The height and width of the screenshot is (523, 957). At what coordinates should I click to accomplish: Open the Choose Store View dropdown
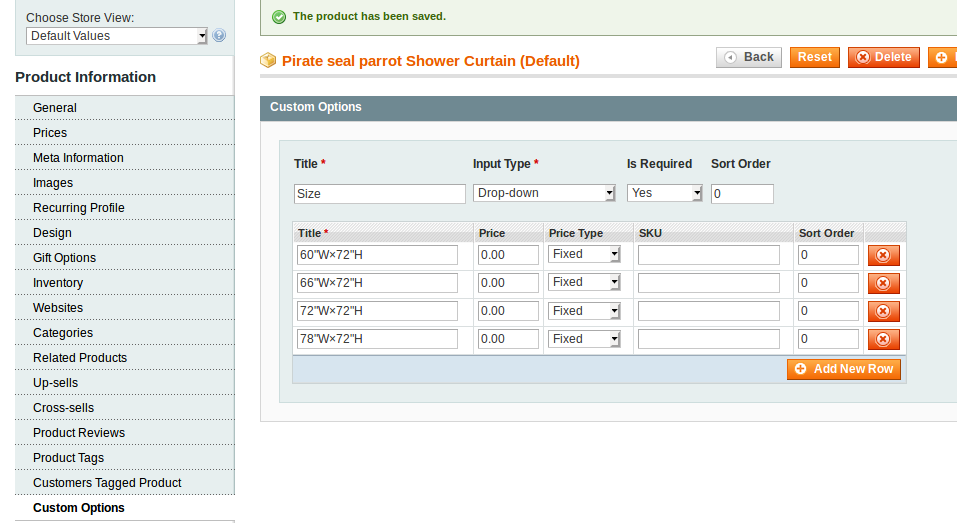point(116,36)
